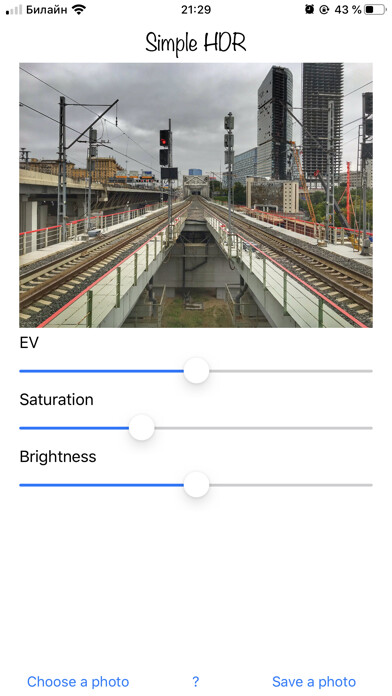Tap the Simple HDR title
392x696 pixels.
pyautogui.click(x=196, y=43)
